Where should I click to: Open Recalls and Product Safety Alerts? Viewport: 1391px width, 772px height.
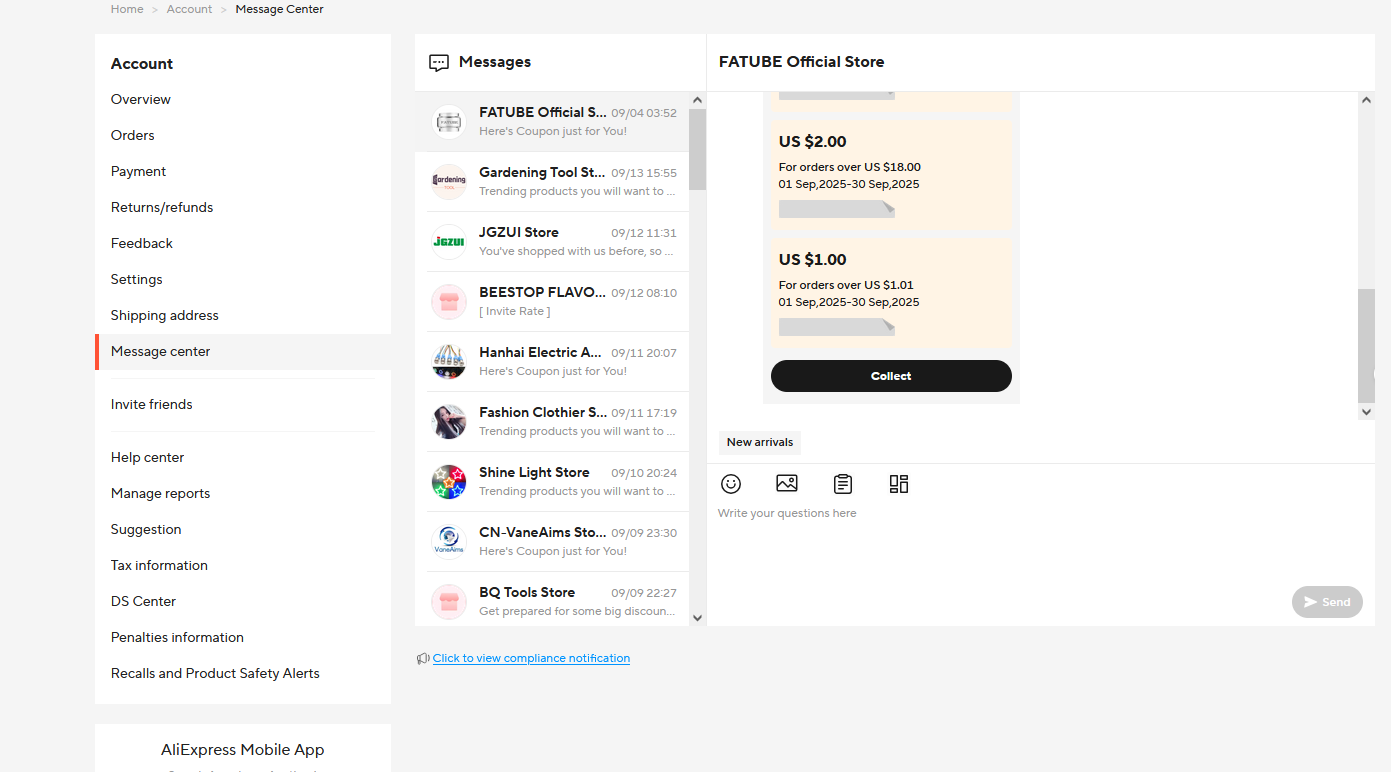(216, 673)
